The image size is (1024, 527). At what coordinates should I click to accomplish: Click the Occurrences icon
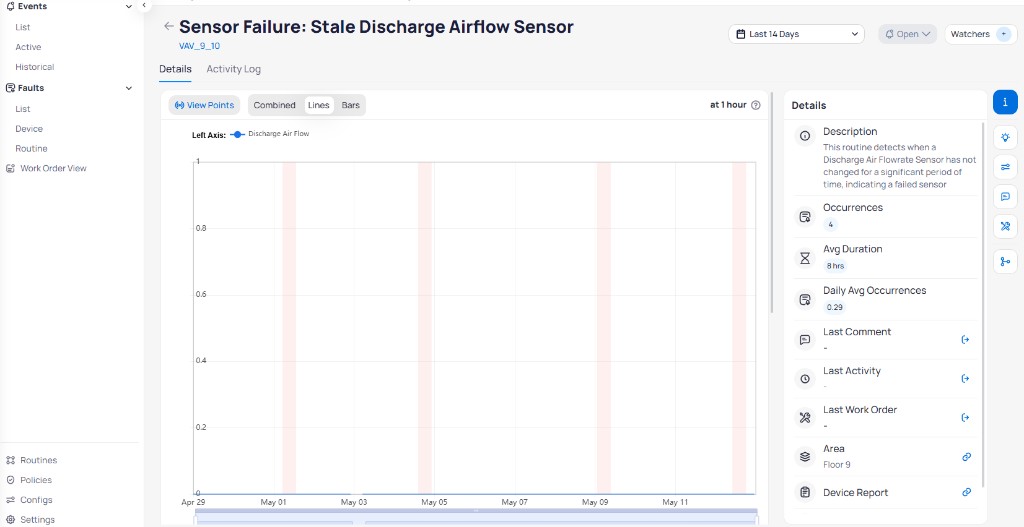[x=805, y=217]
